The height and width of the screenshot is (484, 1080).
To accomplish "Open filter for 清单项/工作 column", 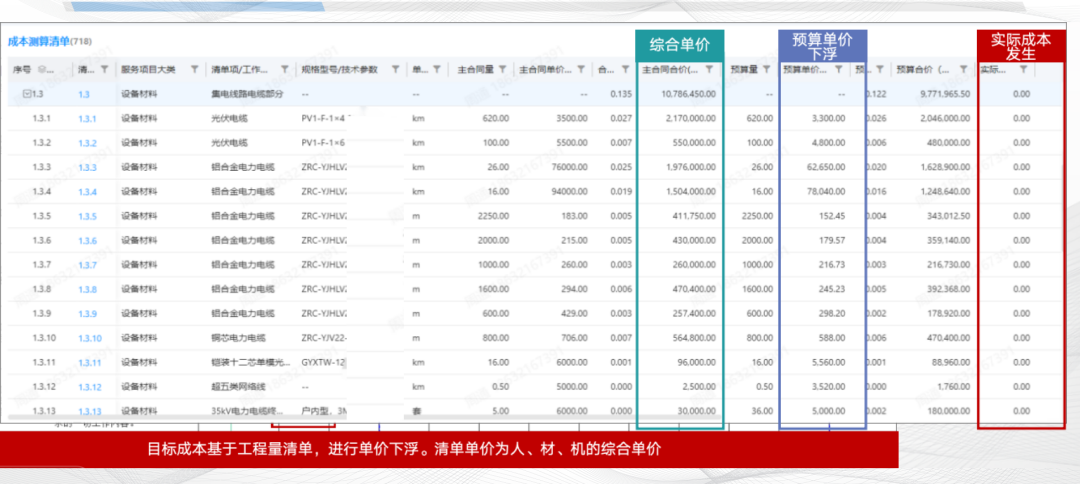I will tap(282, 70).
